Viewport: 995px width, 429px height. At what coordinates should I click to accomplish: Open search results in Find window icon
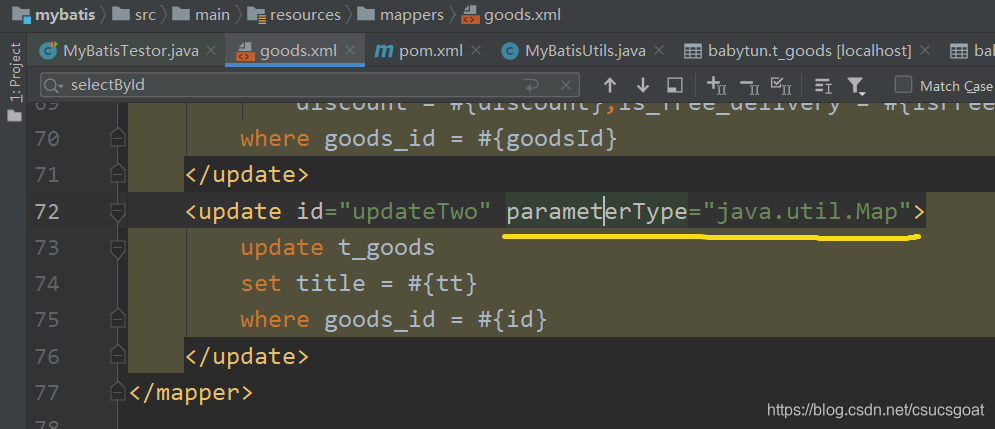coord(675,85)
